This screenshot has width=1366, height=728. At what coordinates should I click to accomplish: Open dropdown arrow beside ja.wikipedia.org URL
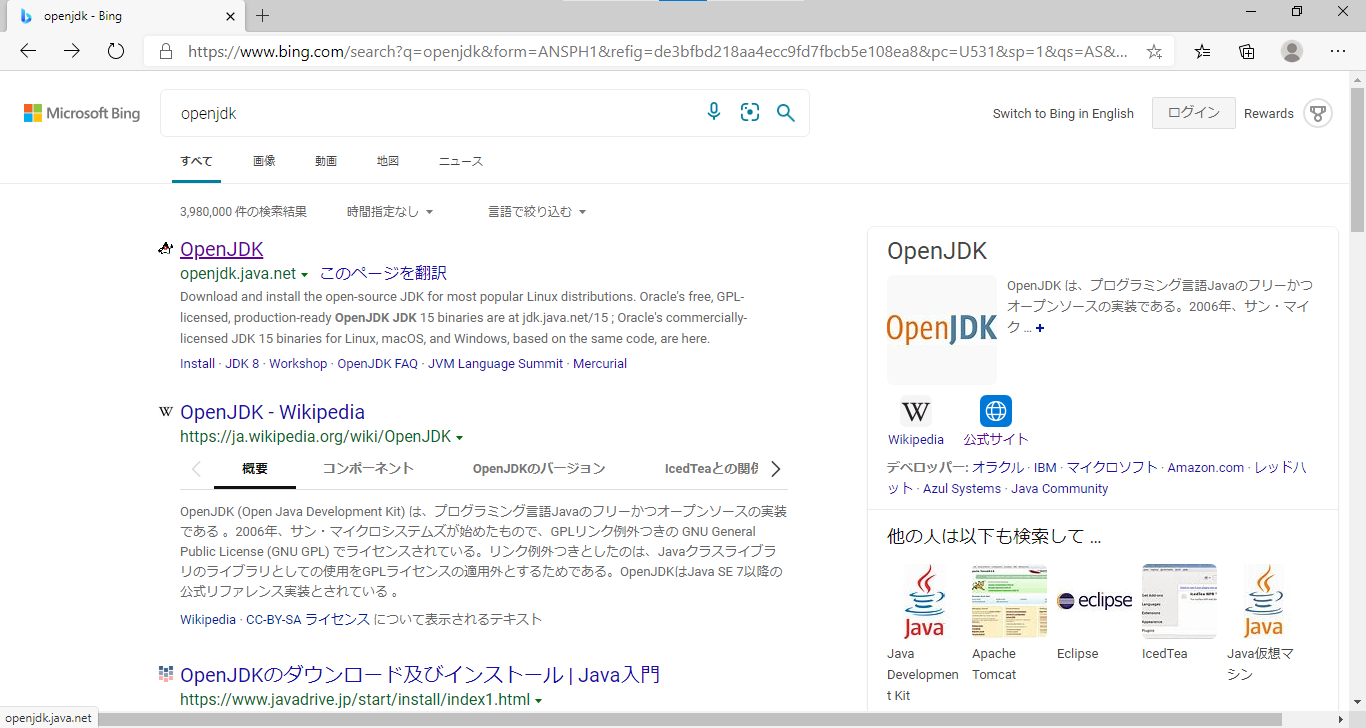point(460,438)
